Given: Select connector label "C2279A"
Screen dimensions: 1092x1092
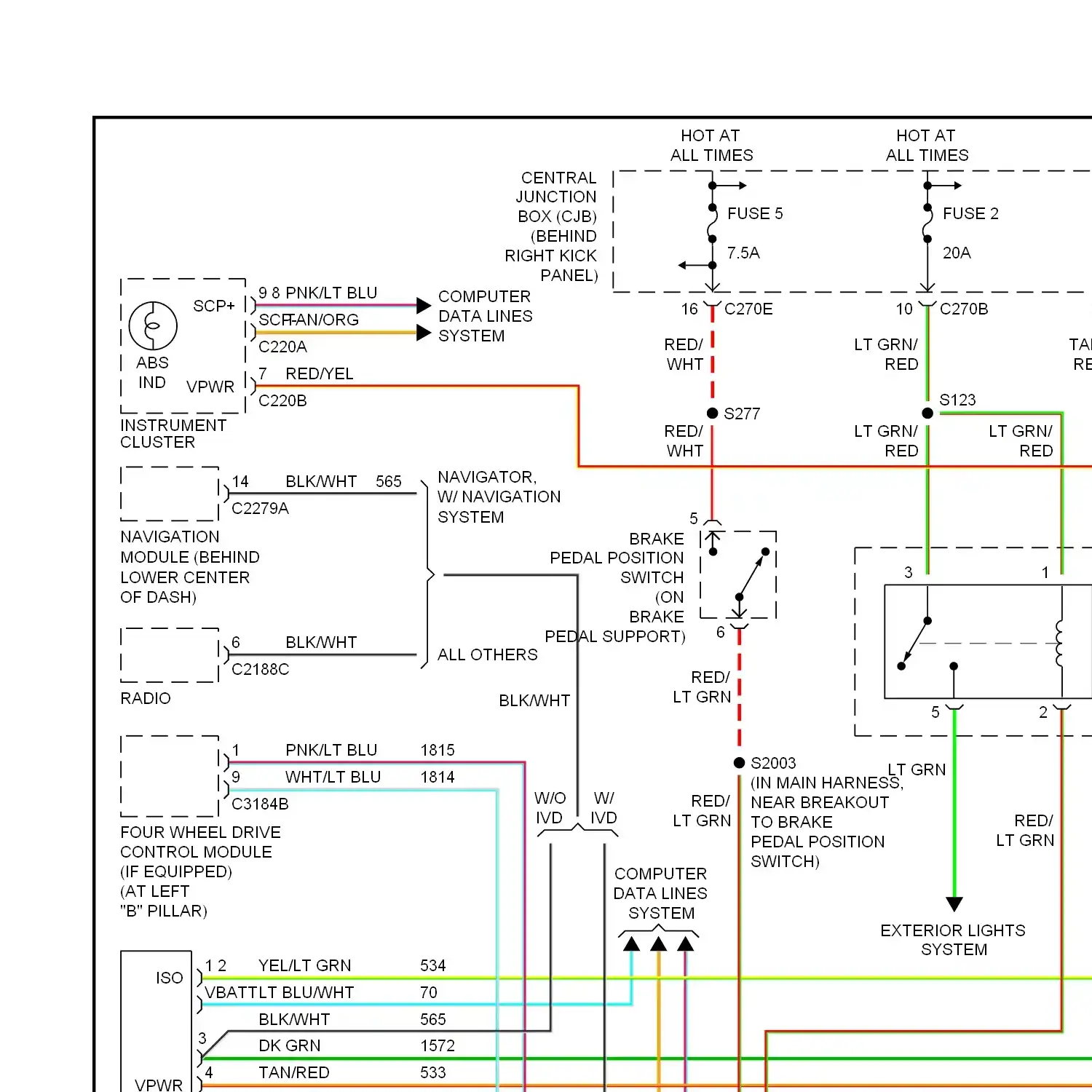Looking at the screenshot, I should (x=260, y=508).
